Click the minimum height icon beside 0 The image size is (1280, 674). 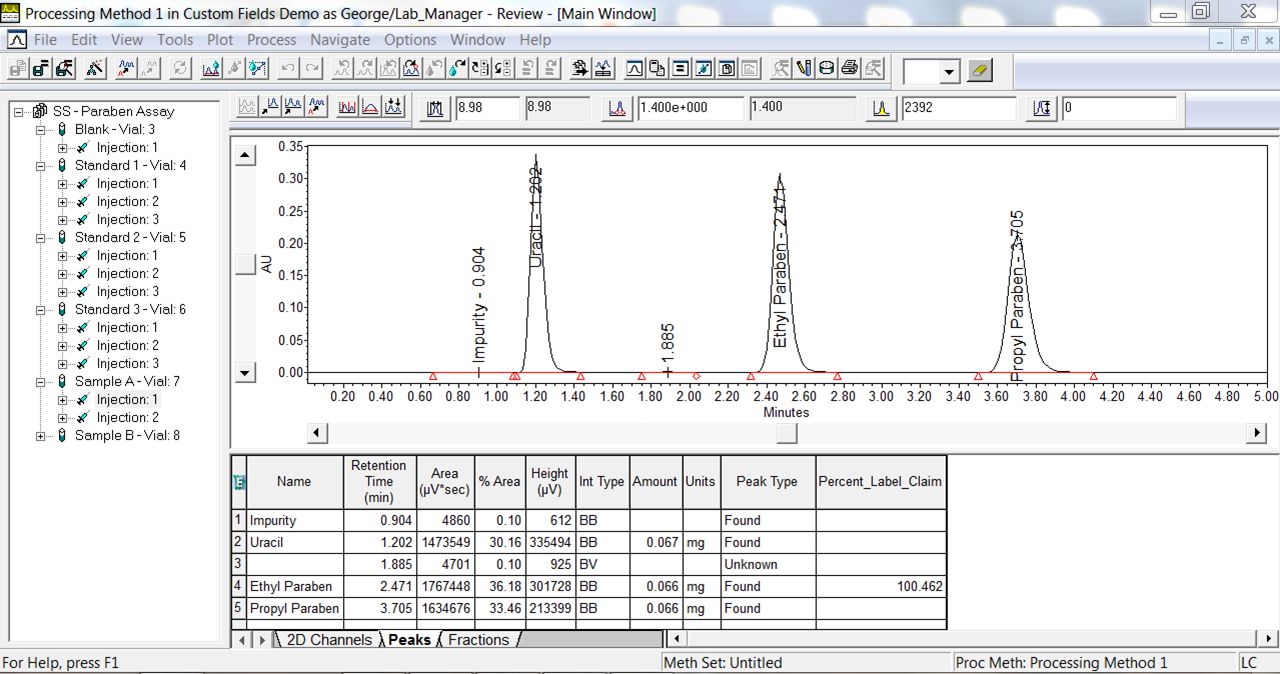(x=1043, y=108)
